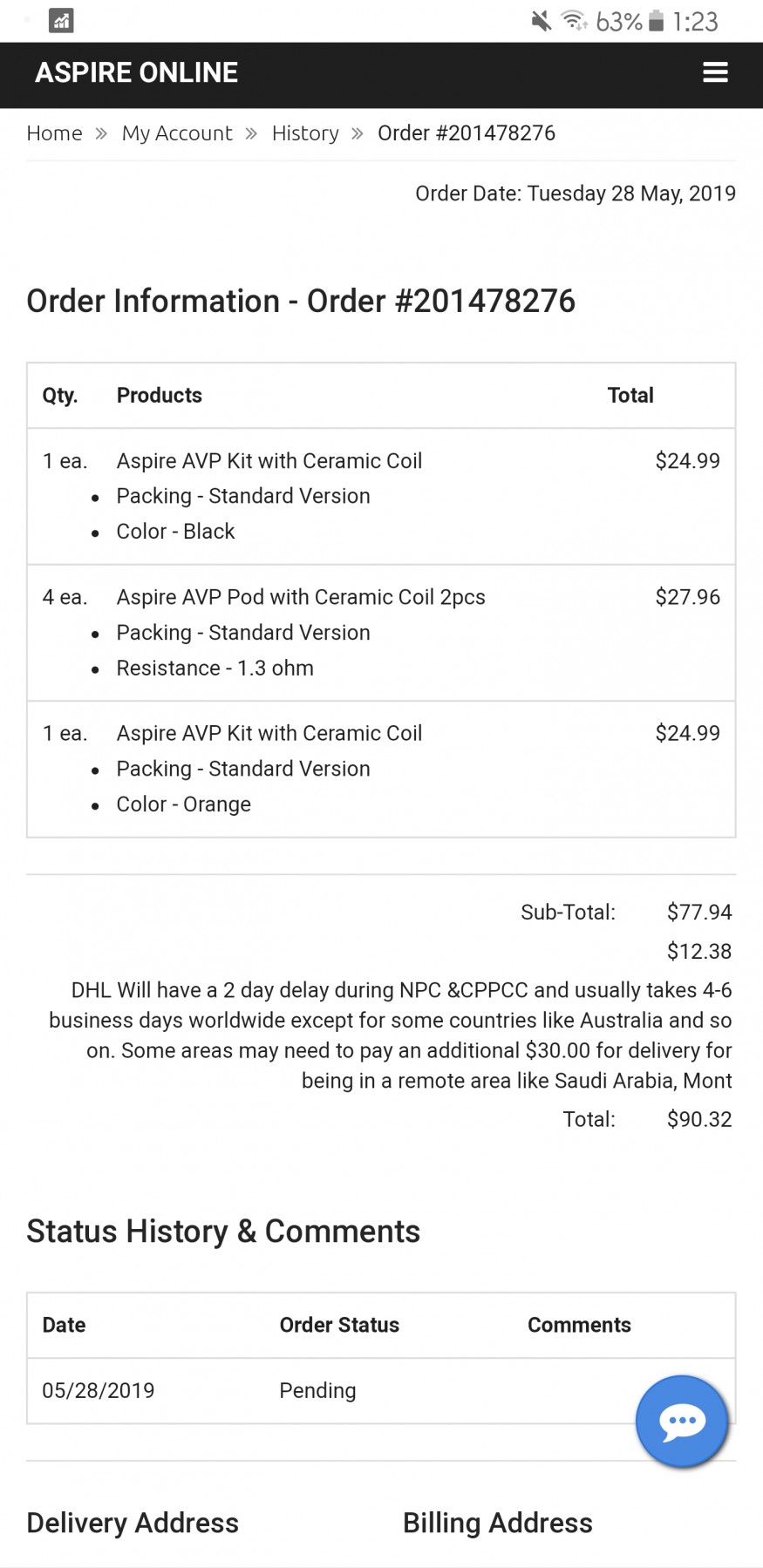Click the Status History & Comments heading
763x1568 pixels.
coord(223,1232)
